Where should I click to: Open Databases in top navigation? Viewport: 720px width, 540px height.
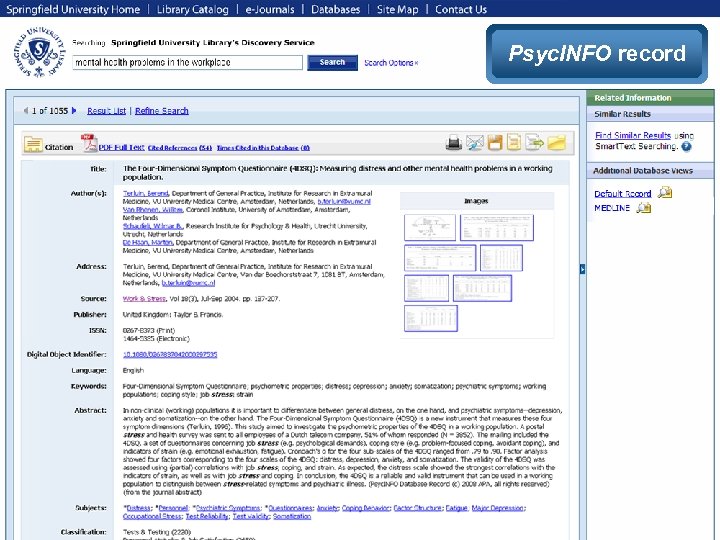click(335, 9)
